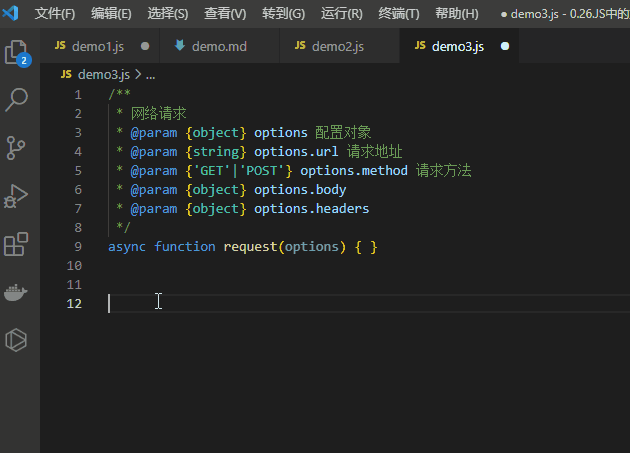Click line number 9 in gutter

(78, 246)
